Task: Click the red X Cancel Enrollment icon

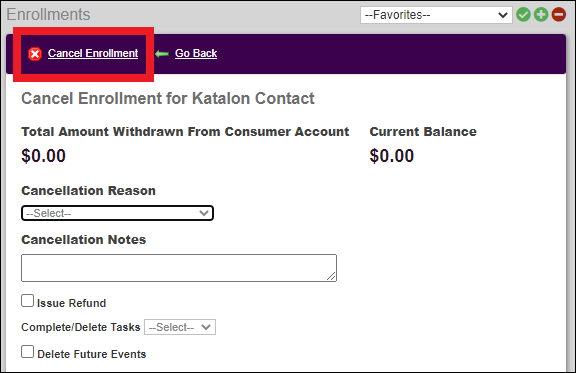Action: click(x=35, y=54)
